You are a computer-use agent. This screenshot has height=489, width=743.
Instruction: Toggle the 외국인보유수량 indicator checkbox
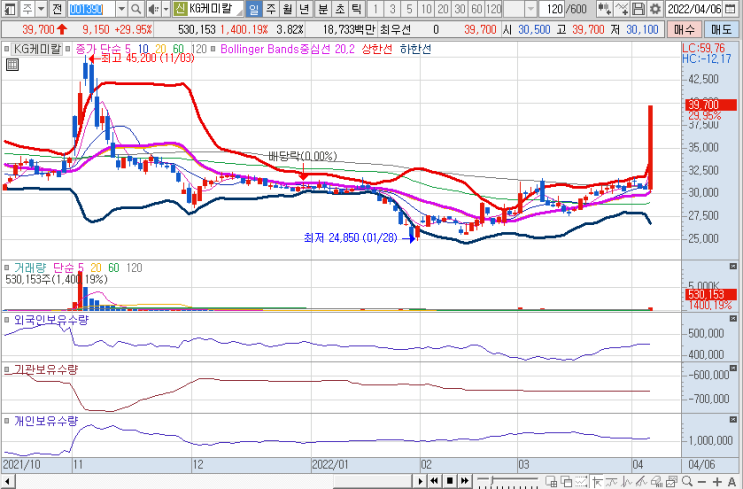[6, 320]
